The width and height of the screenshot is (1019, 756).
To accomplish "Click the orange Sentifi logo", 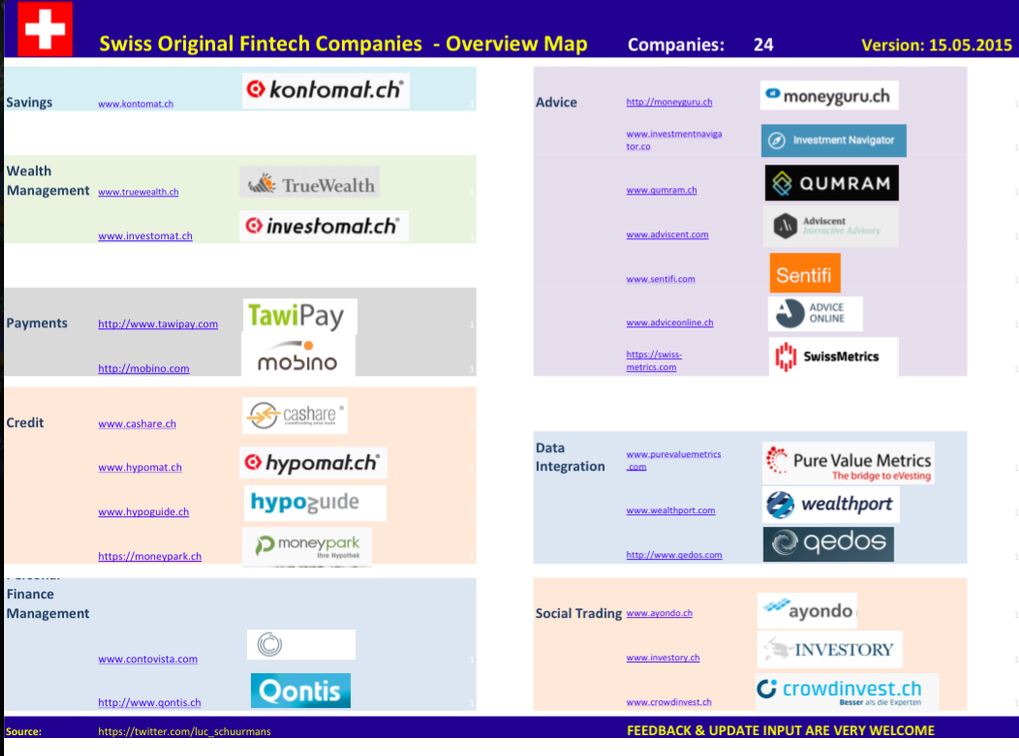I will 805,273.
